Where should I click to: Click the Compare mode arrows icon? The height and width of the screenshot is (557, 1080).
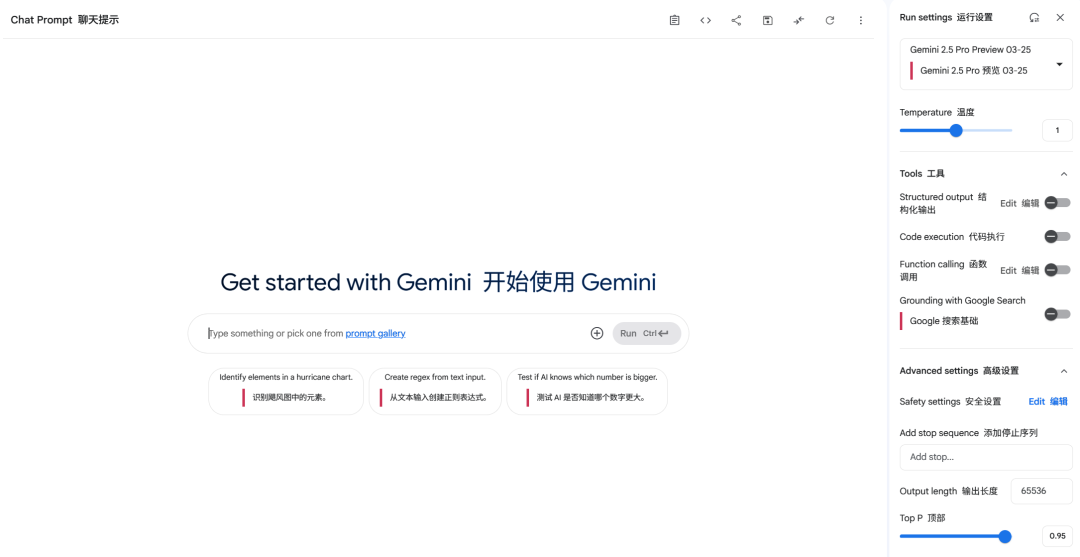point(798,21)
